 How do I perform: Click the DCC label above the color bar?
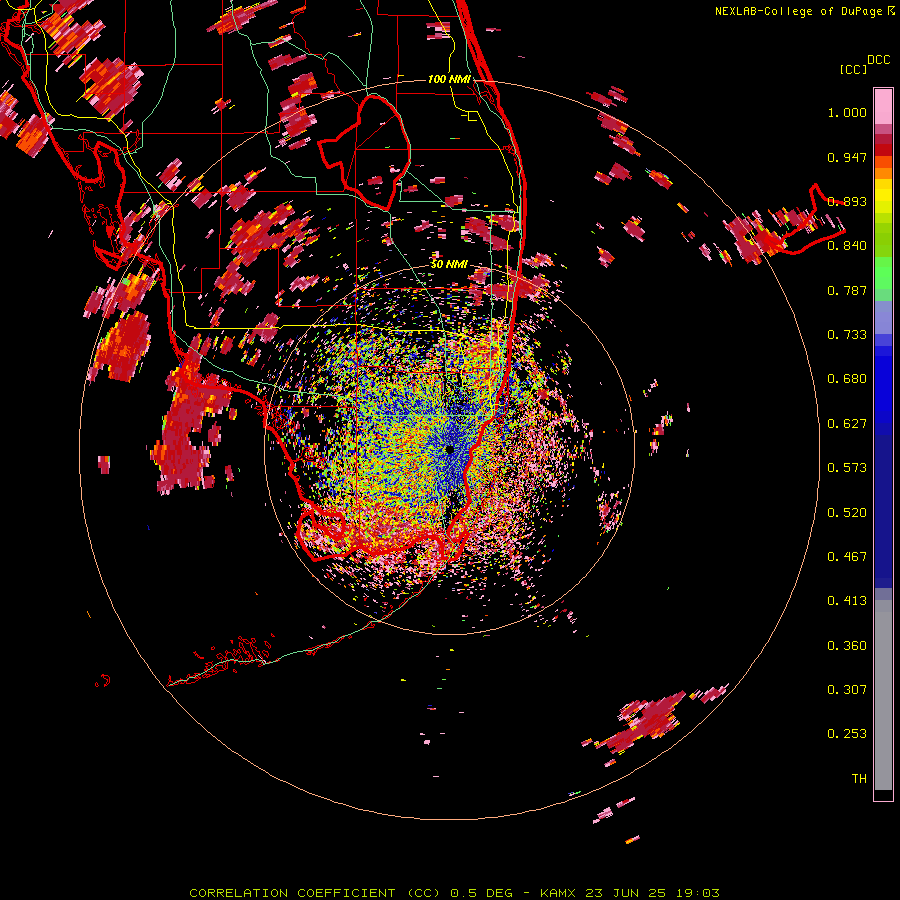coord(878,60)
